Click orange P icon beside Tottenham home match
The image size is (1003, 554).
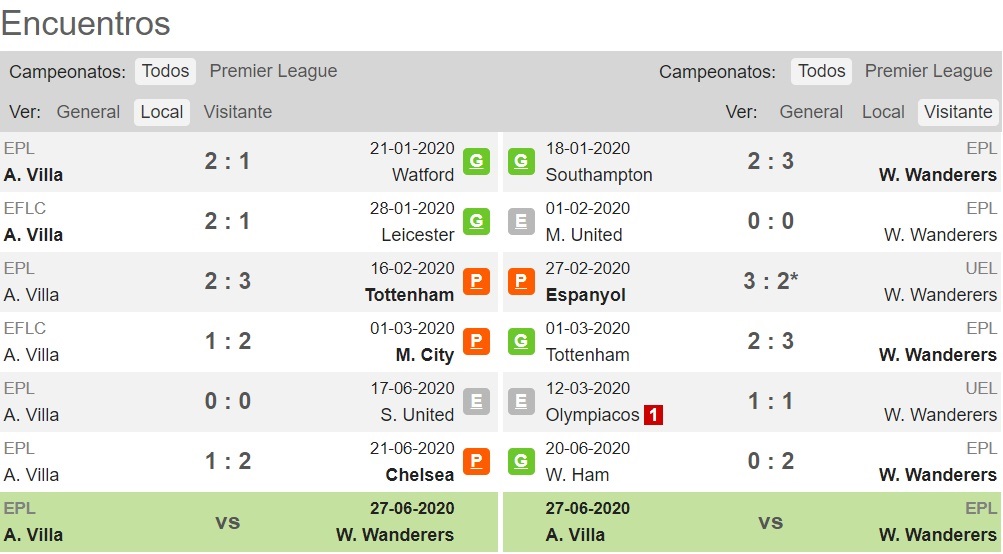click(477, 281)
